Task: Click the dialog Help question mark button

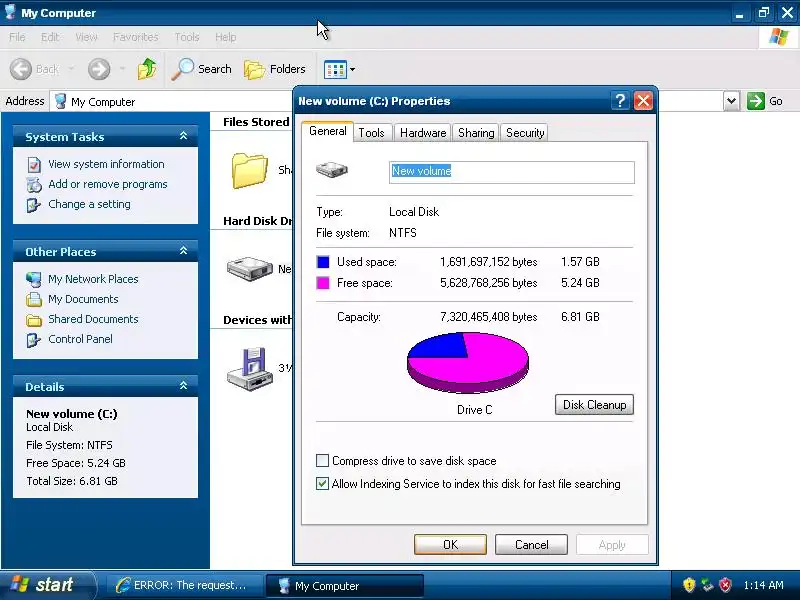Action: pos(620,101)
